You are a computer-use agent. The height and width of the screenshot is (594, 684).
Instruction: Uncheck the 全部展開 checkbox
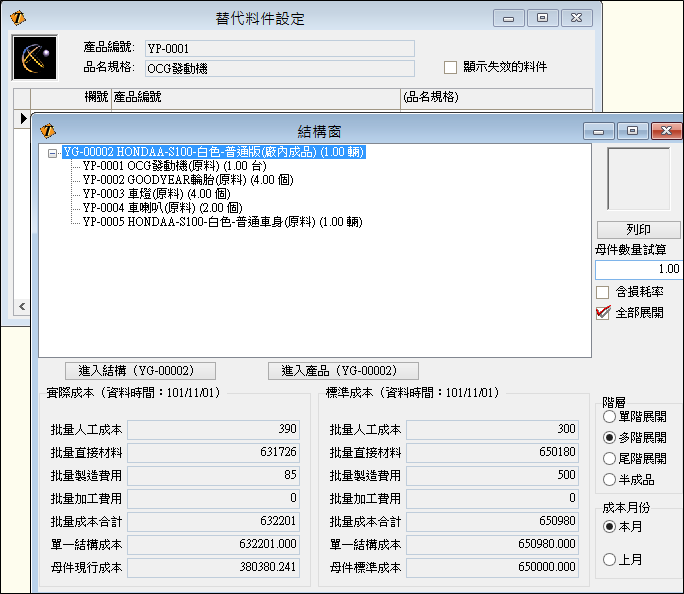602,312
